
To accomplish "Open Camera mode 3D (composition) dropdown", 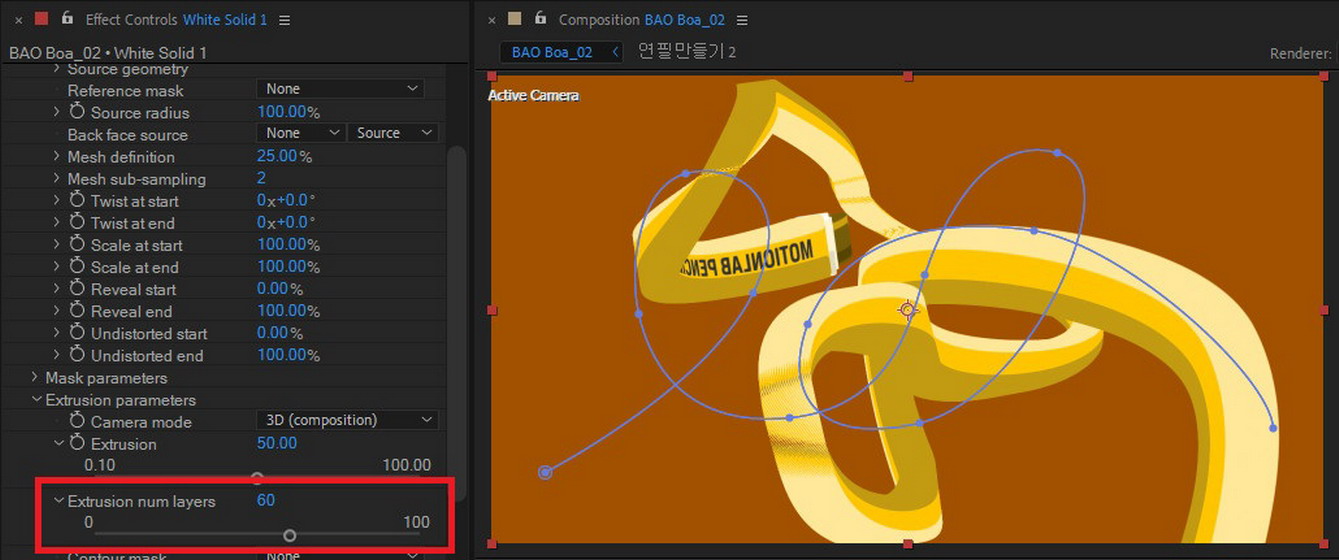I will pos(347,420).
